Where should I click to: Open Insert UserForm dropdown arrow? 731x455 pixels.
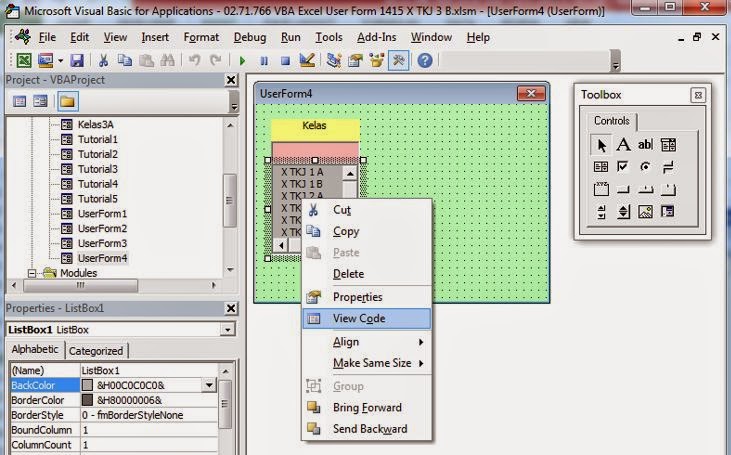[x=60, y=61]
